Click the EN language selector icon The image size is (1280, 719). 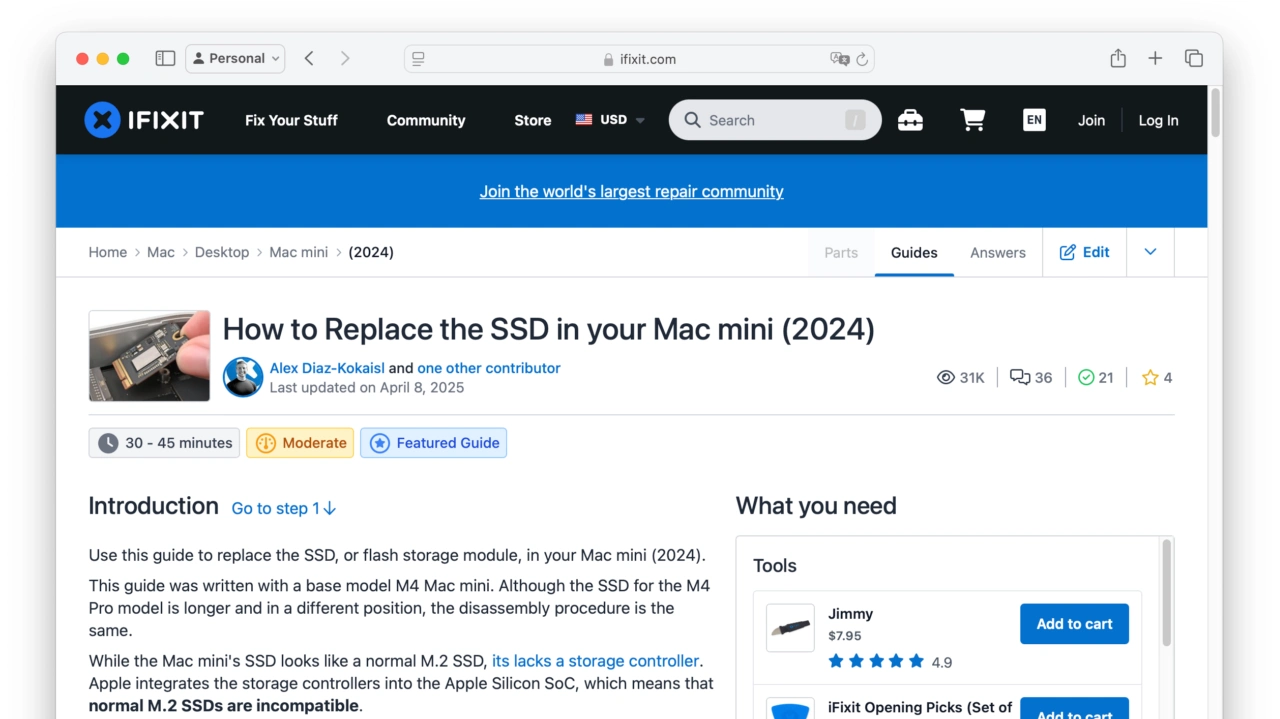(1034, 120)
